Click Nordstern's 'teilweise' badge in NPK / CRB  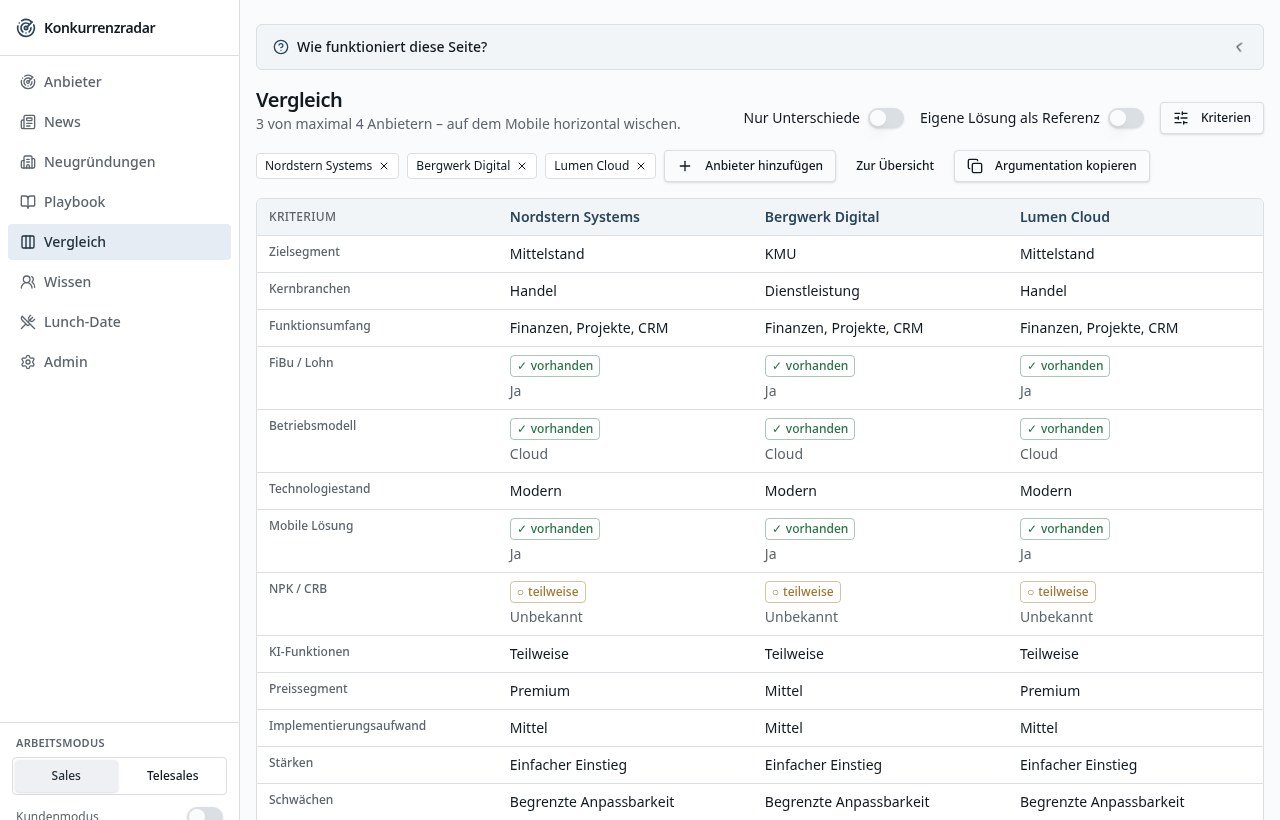[x=548, y=592]
